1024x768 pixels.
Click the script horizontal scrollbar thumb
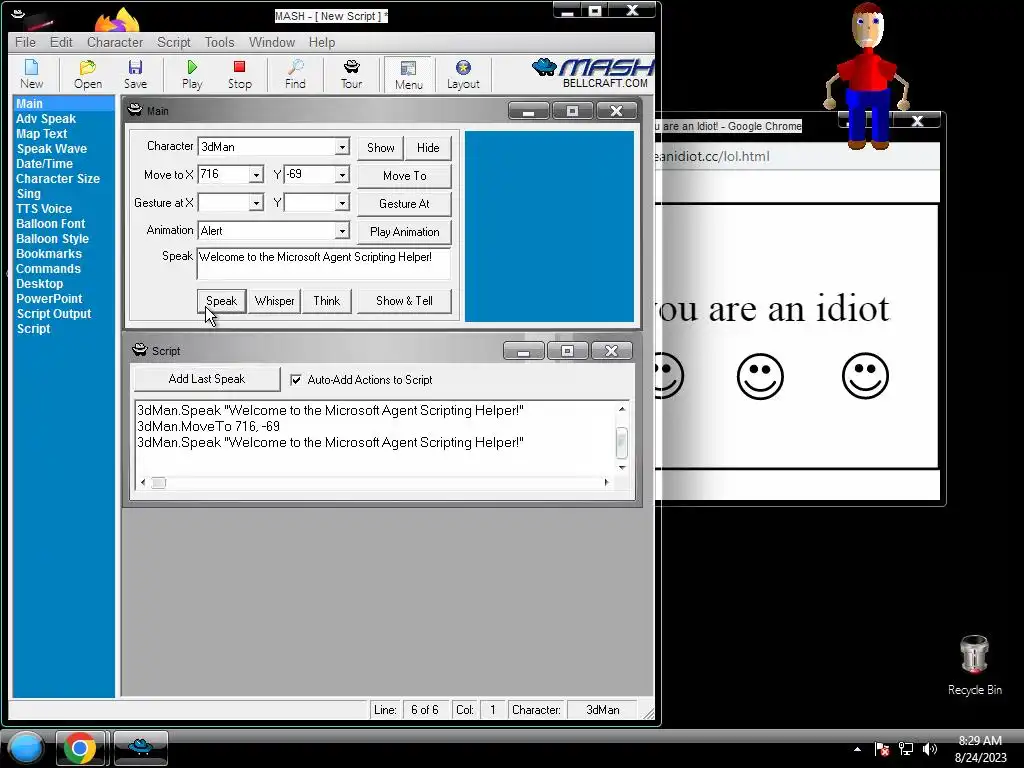pyautogui.click(x=159, y=483)
